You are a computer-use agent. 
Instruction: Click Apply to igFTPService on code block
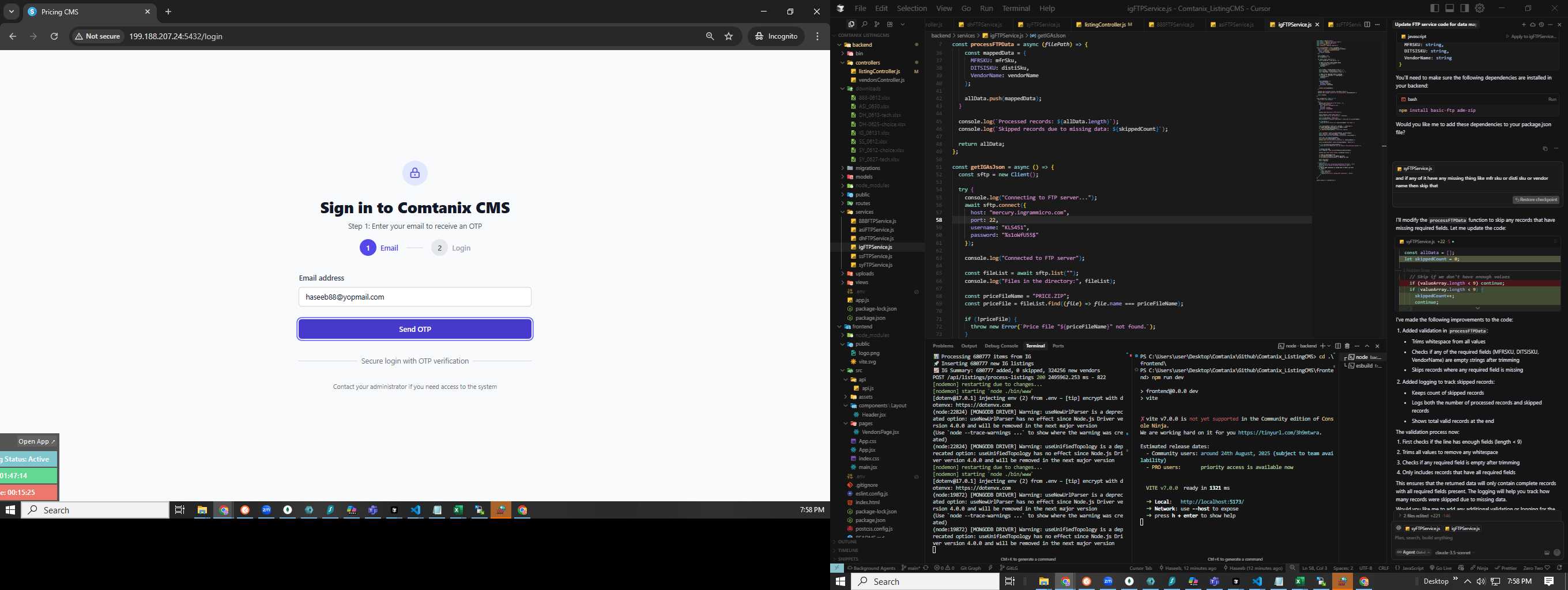(x=1531, y=36)
